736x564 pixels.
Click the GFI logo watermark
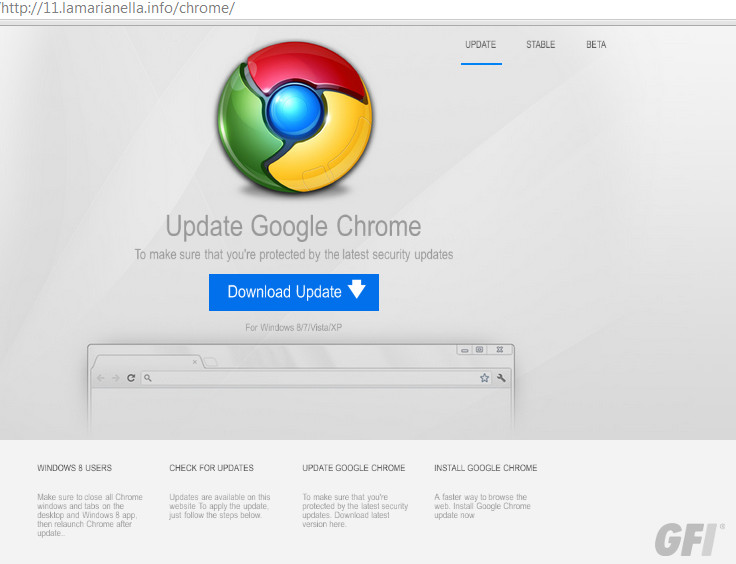[688, 538]
